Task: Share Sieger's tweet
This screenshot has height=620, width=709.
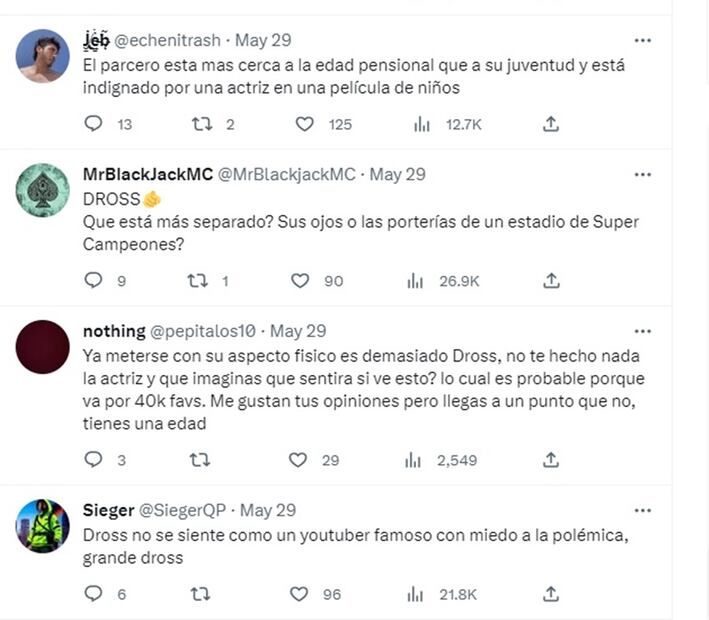Action: (550, 594)
